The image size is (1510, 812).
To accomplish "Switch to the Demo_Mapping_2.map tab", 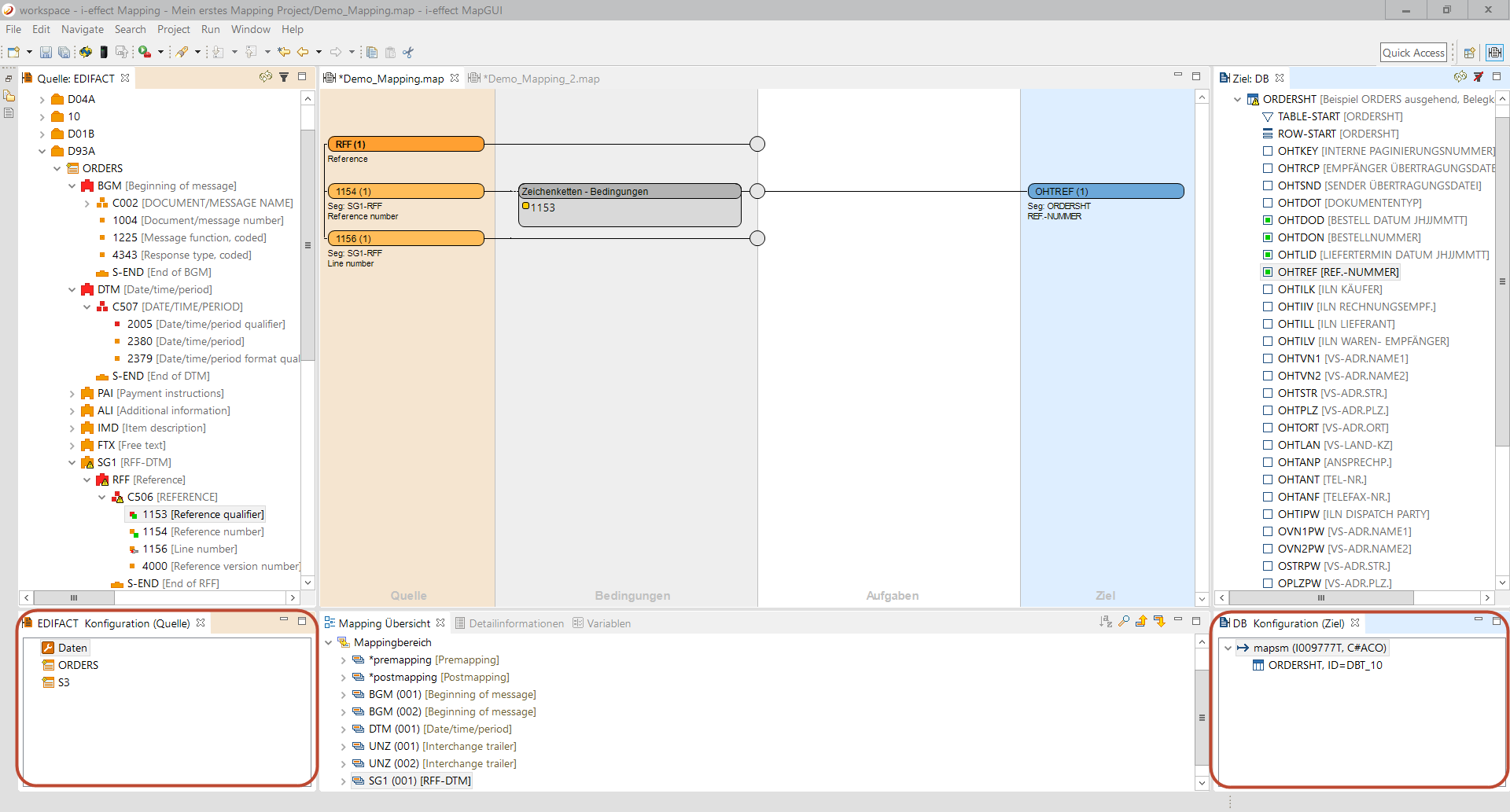I will coord(540,79).
